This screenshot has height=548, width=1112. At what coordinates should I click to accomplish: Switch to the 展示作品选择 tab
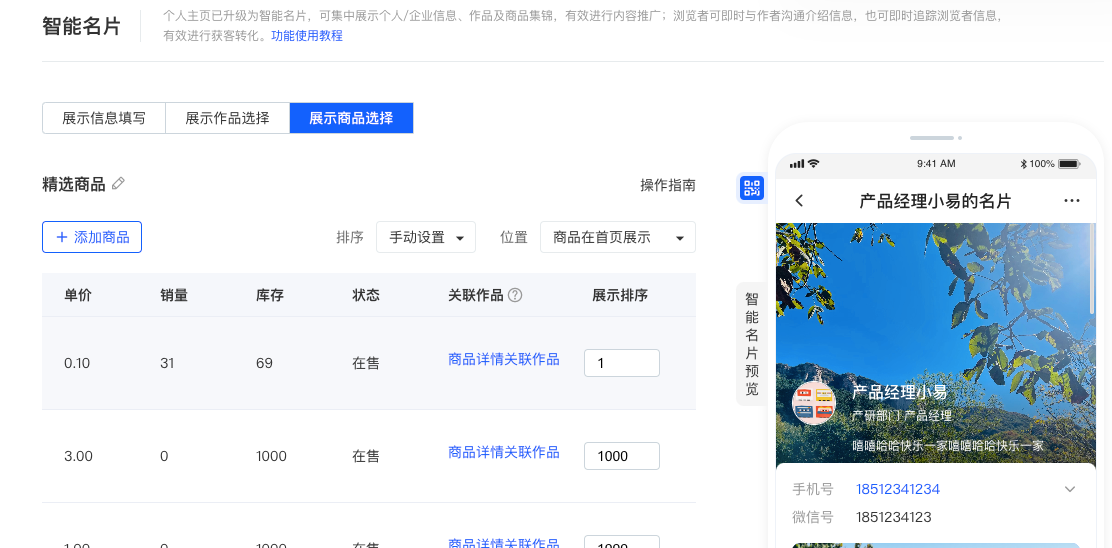[x=227, y=118]
